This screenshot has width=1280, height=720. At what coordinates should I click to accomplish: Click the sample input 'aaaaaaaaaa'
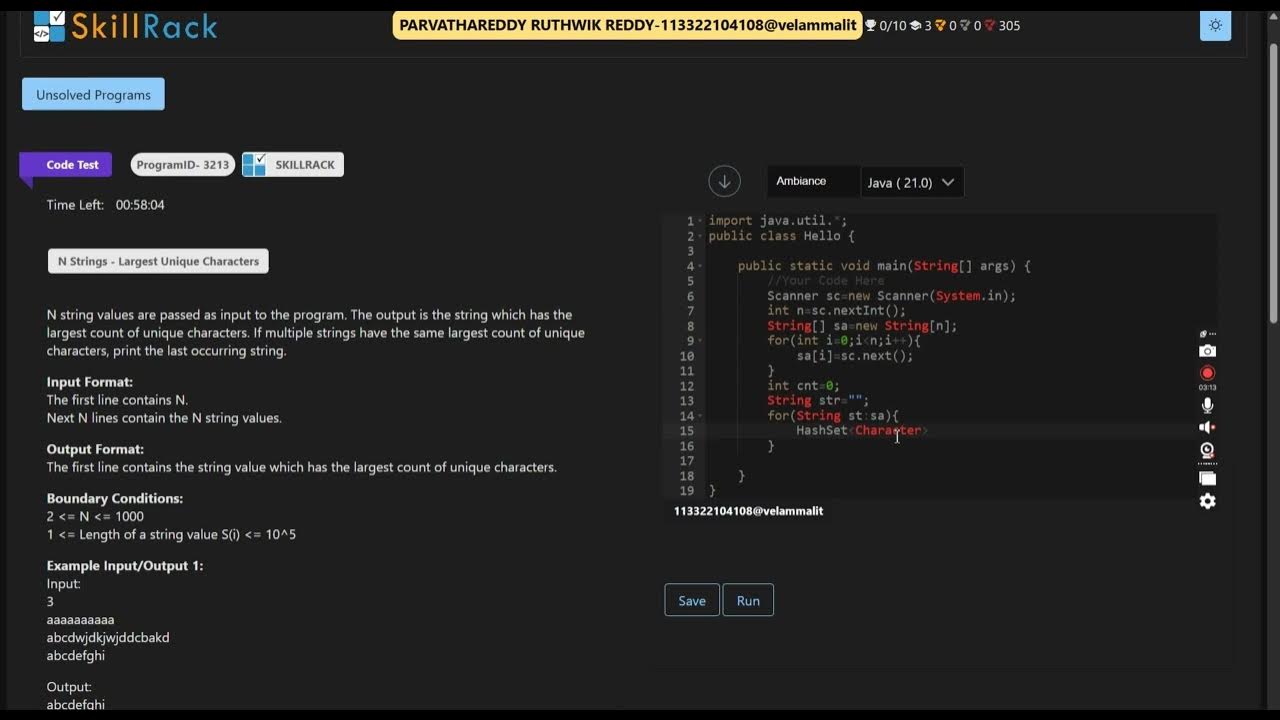80,620
